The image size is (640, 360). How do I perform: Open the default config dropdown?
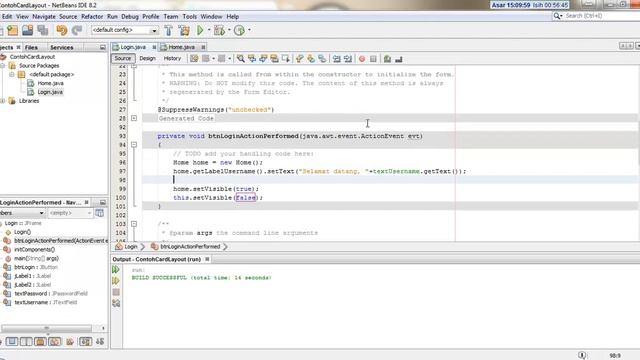click(x=154, y=30)
